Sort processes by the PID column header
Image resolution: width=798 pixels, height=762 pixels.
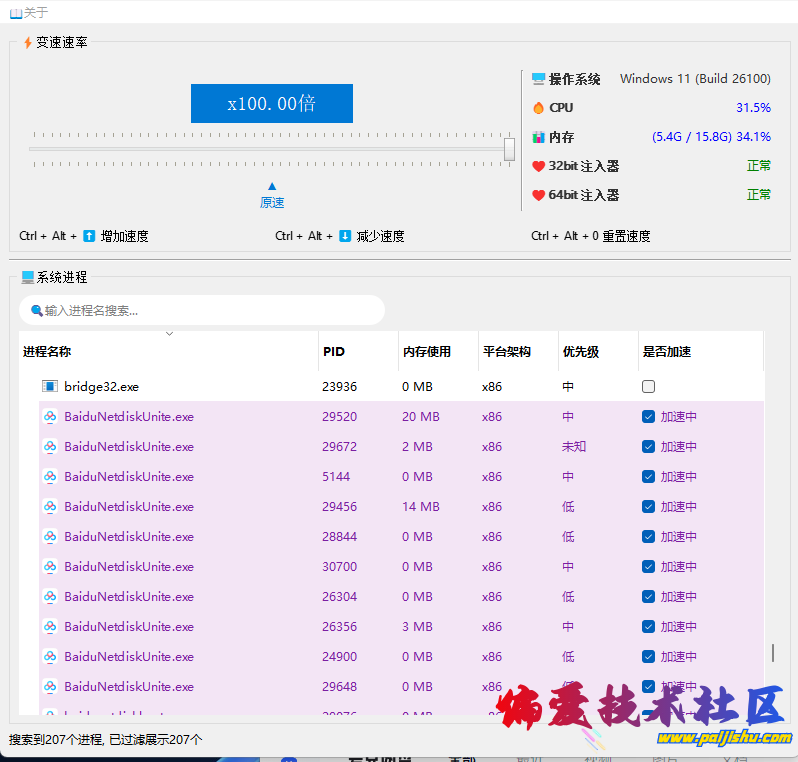point(334,352)
